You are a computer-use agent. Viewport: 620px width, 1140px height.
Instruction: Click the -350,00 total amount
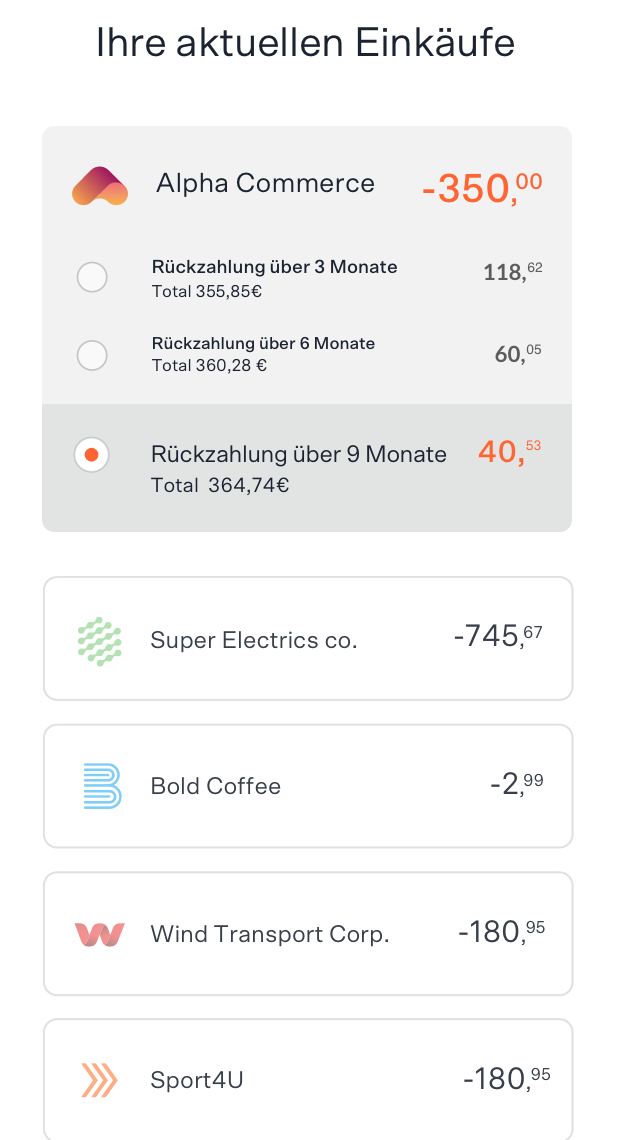click(x=481, y=186)
